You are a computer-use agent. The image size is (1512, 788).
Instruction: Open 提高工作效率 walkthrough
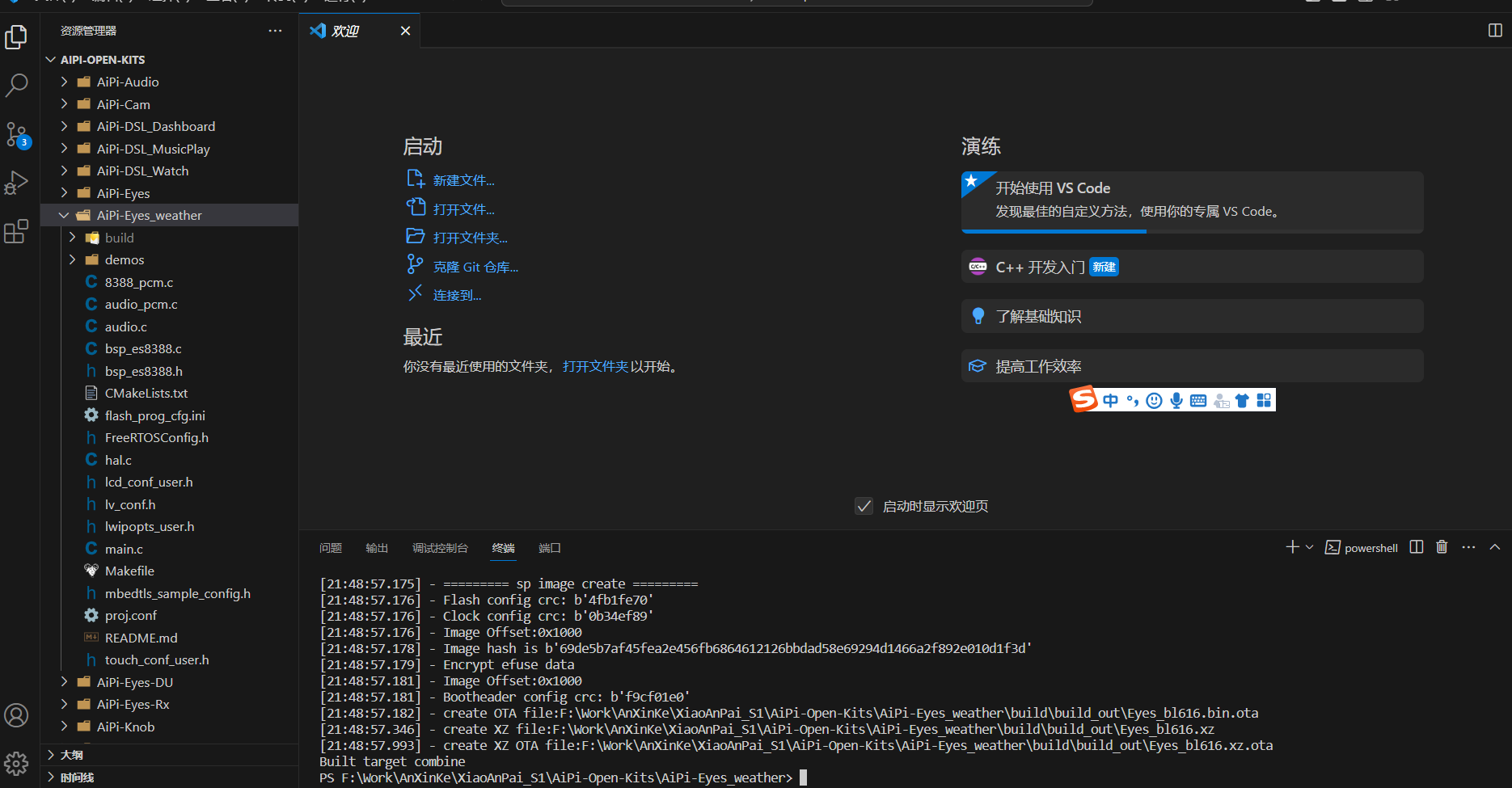(x=1192, y=366)
